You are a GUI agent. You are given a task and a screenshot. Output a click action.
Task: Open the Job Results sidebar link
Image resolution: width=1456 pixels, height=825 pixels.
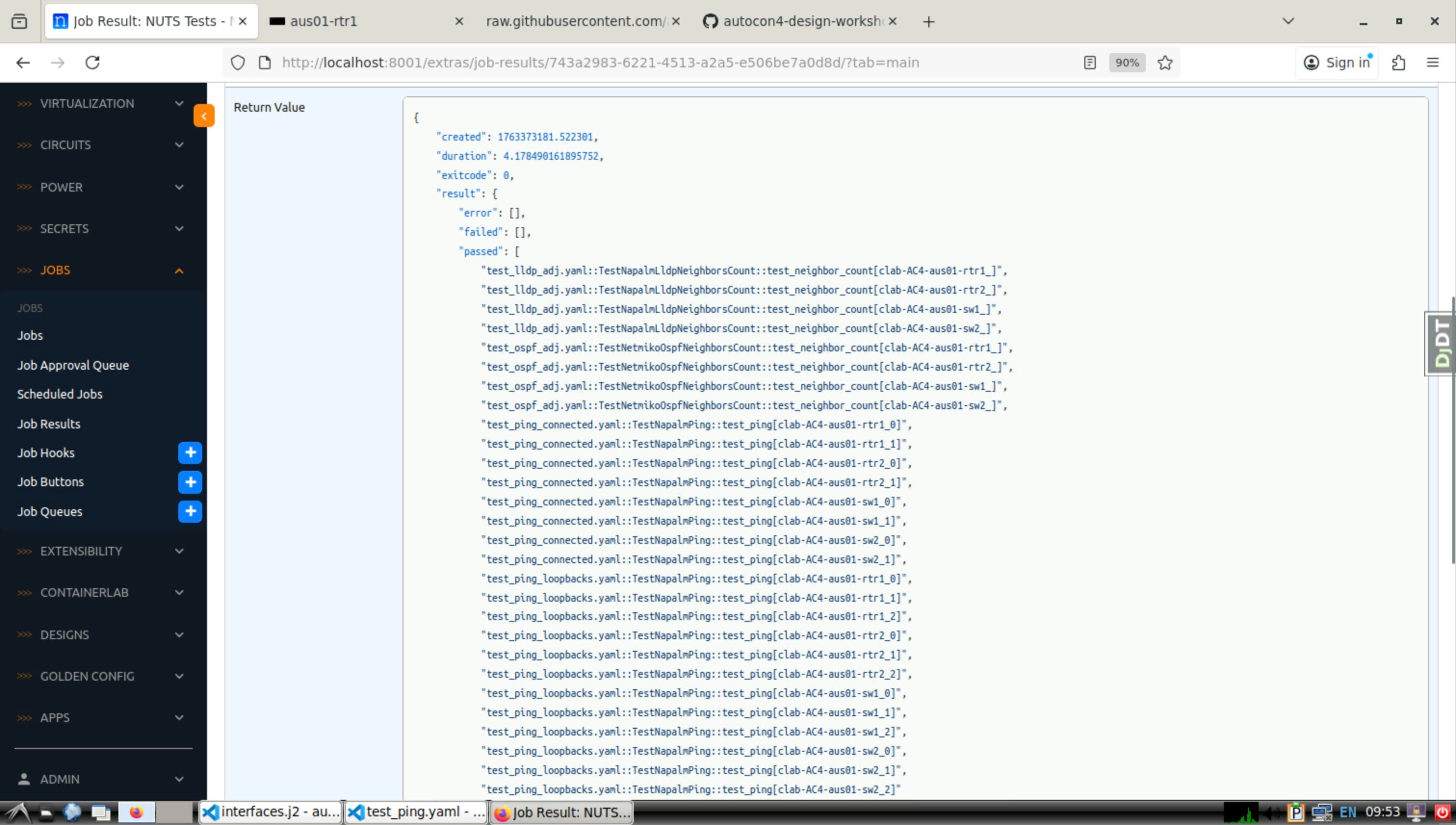[x=49, y=423]
